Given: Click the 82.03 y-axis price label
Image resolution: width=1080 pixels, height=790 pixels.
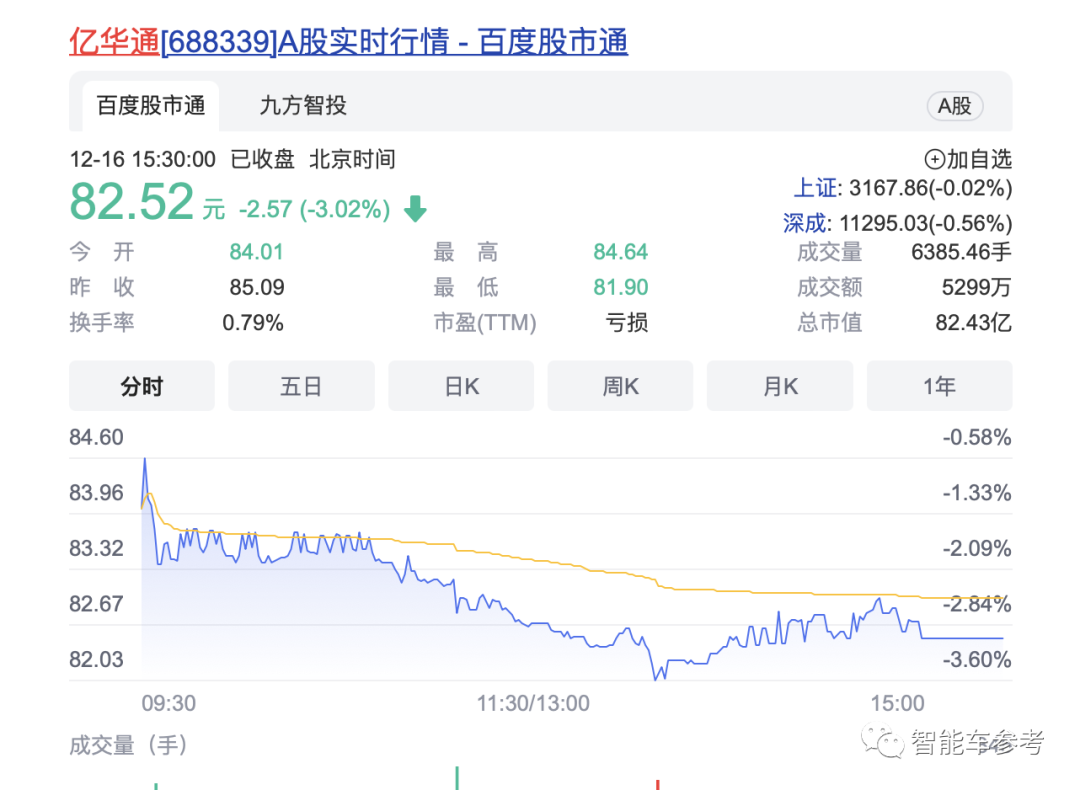Looking at the screenshot, I should pyautogui.click(x=96, y=660).
